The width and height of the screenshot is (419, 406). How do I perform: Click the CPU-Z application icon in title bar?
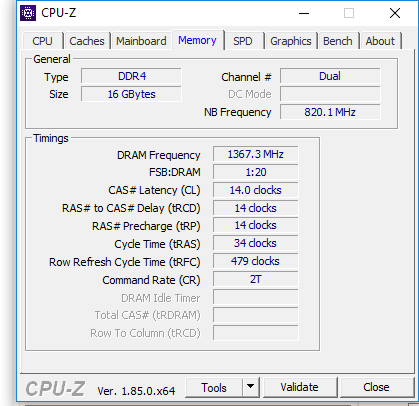point(28,13)
